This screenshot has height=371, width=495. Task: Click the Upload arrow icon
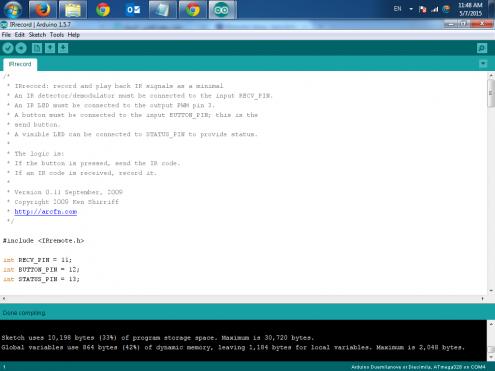click(21, 48)
